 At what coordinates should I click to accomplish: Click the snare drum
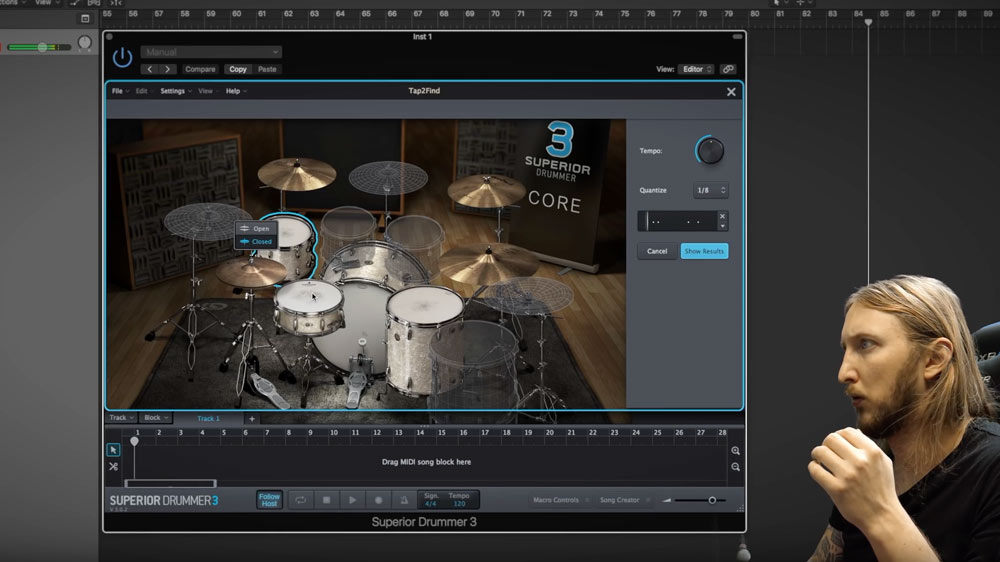310,306
